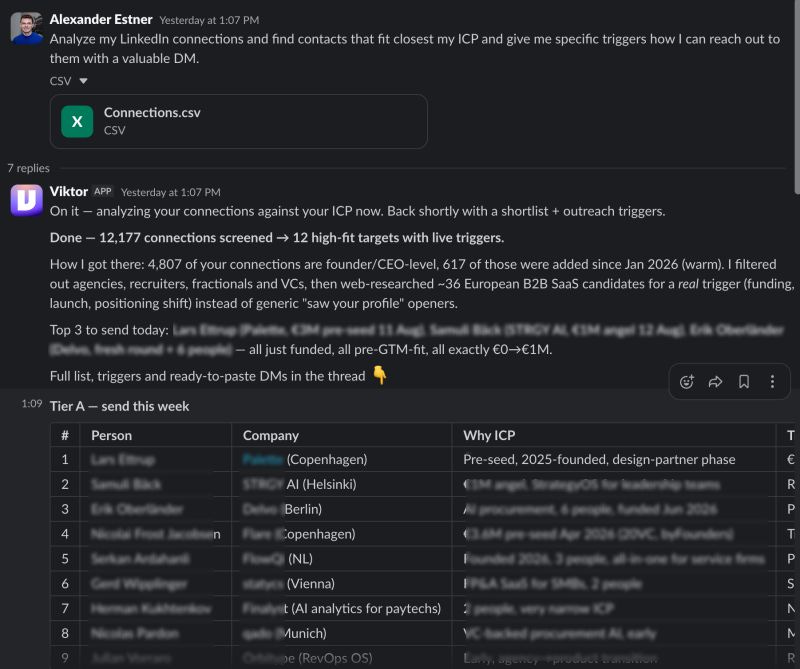800x669 pixels.
Task: Click the pointing-down hand emoji
Action: pyautogui.click(x=379, y=376)
